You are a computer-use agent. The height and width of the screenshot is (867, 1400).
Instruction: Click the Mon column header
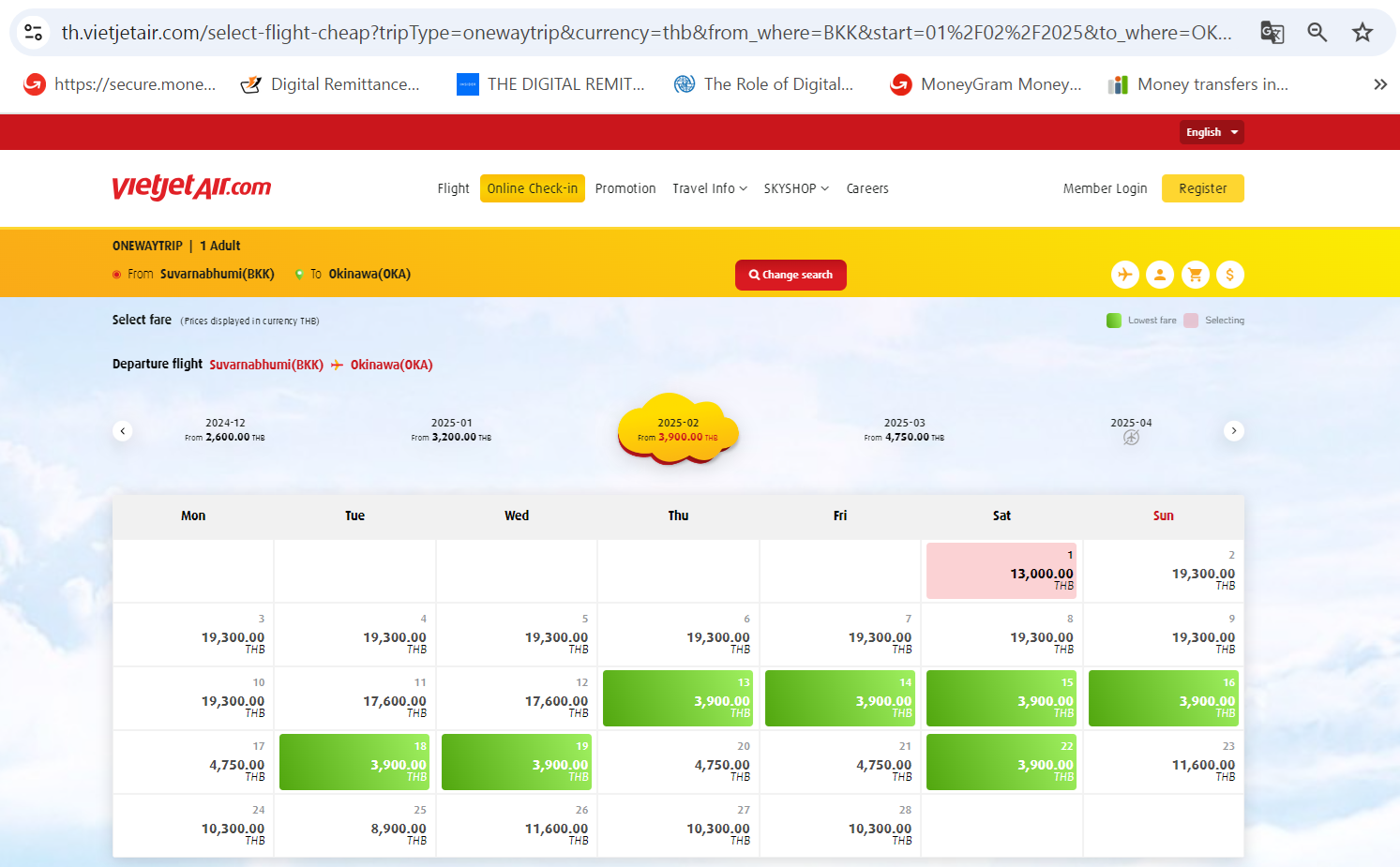tap(193, 516)
